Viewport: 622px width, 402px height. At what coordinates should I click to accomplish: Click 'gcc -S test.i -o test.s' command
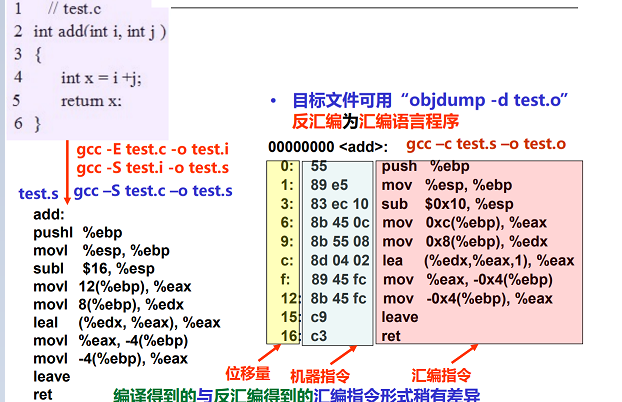click(153, 168)
